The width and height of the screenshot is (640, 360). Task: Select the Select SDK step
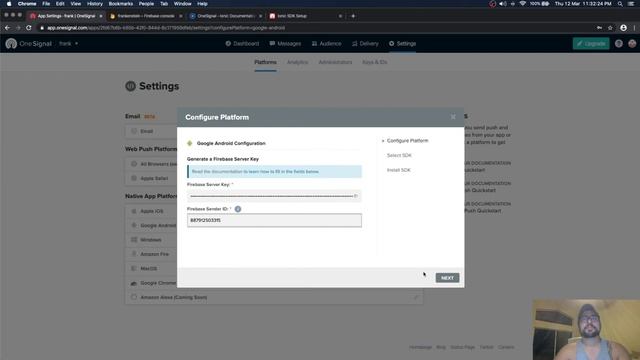399,156
